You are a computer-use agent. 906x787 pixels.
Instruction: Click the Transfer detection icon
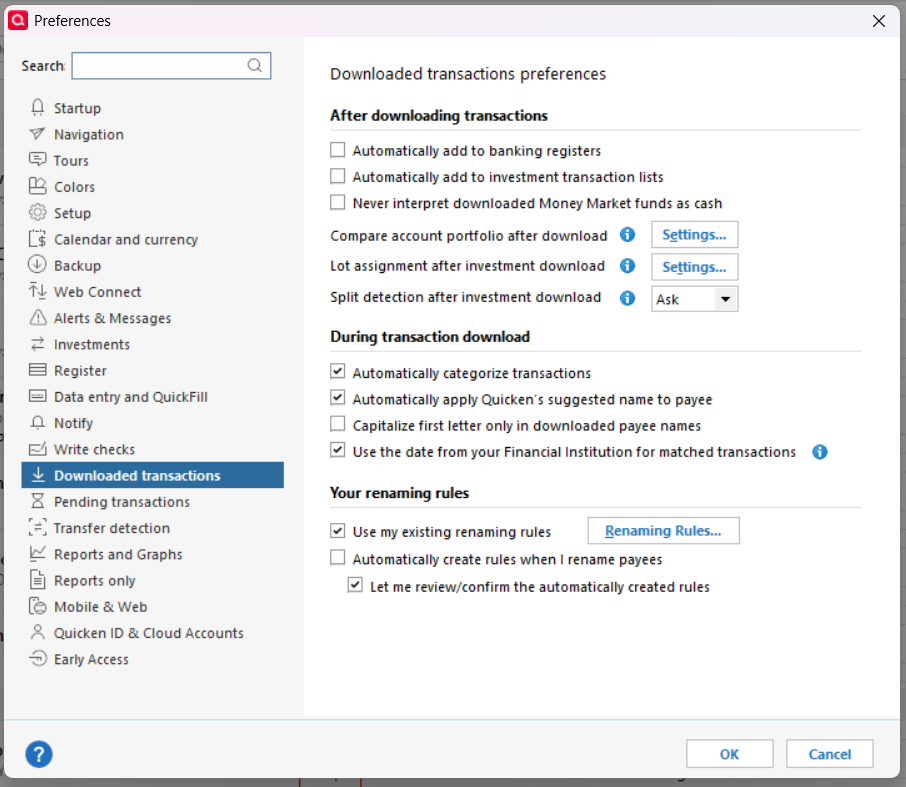[38, 528]
